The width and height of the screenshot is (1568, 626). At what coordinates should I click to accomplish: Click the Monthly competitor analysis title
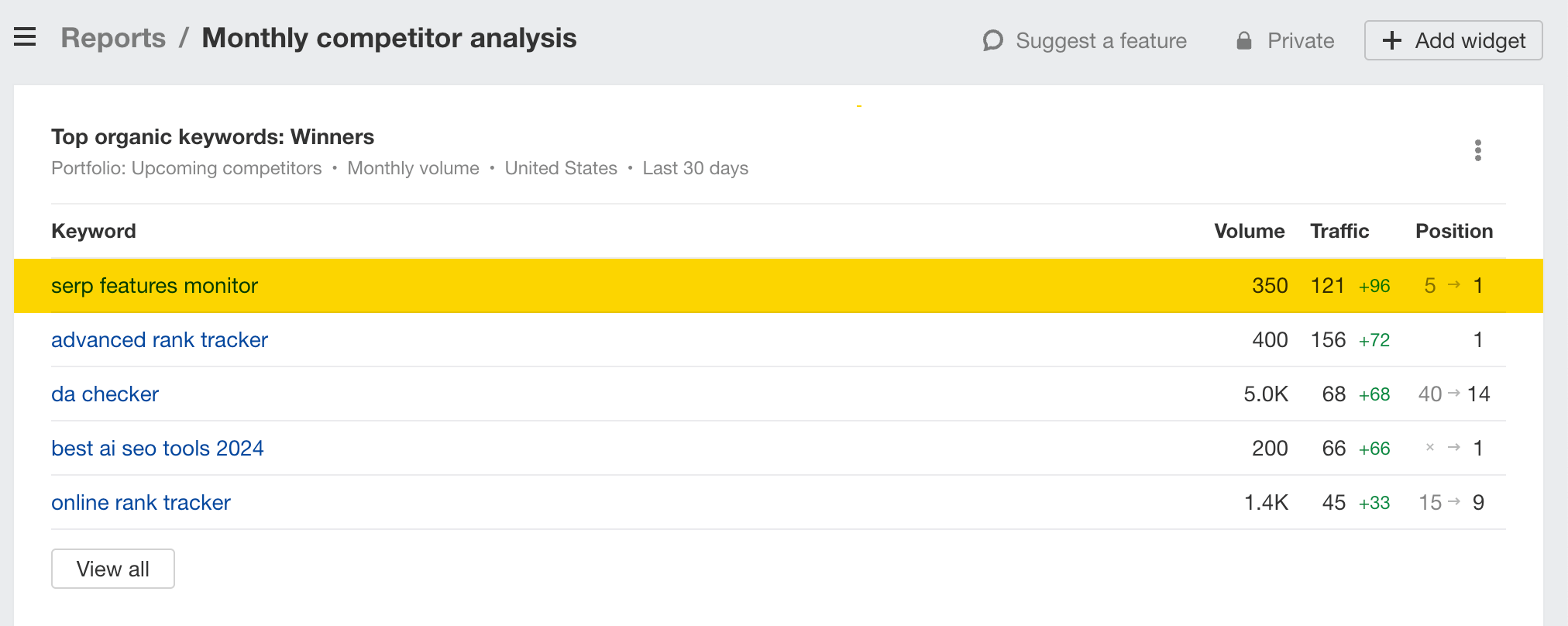(x=389, y=38)
